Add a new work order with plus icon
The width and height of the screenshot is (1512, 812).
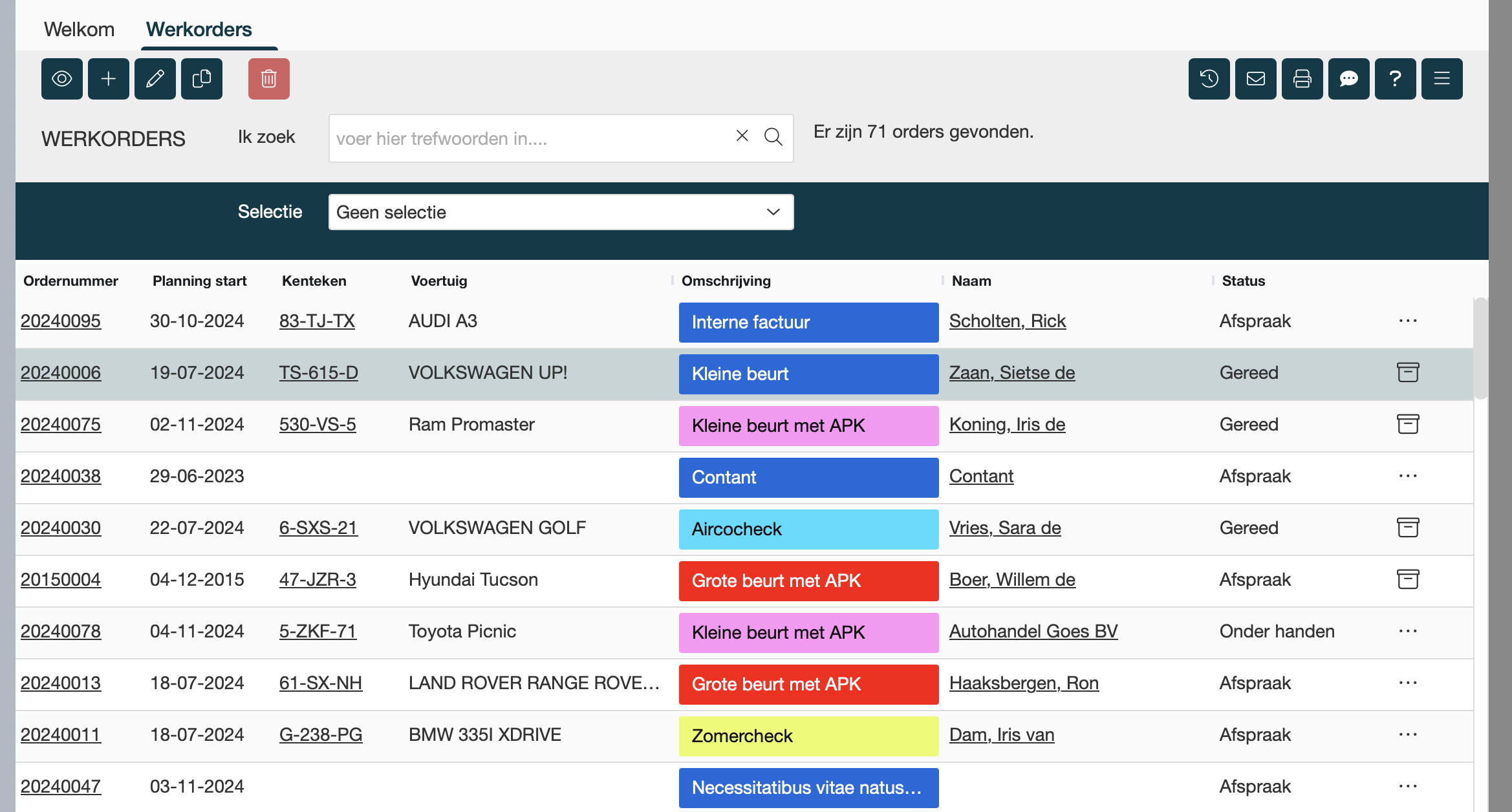109,79
